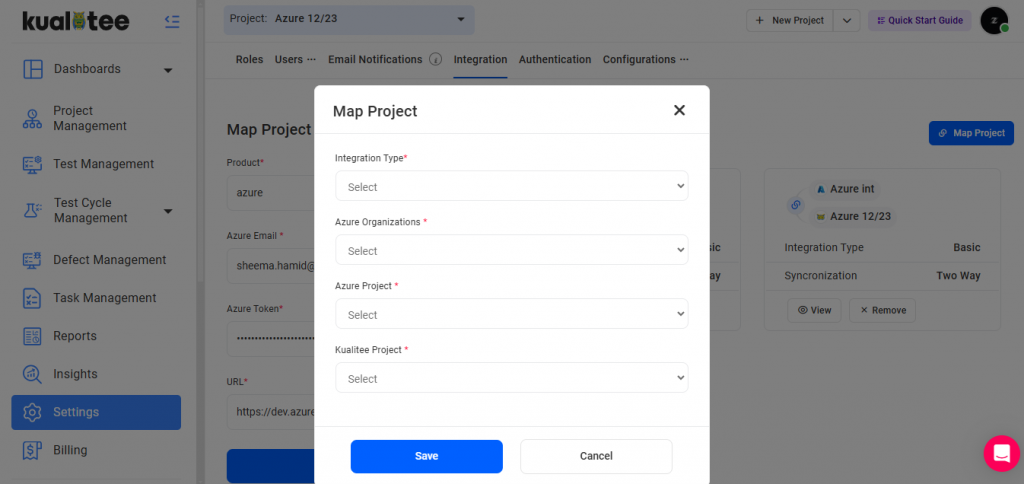Click the Azure Email field

(270, 266)
